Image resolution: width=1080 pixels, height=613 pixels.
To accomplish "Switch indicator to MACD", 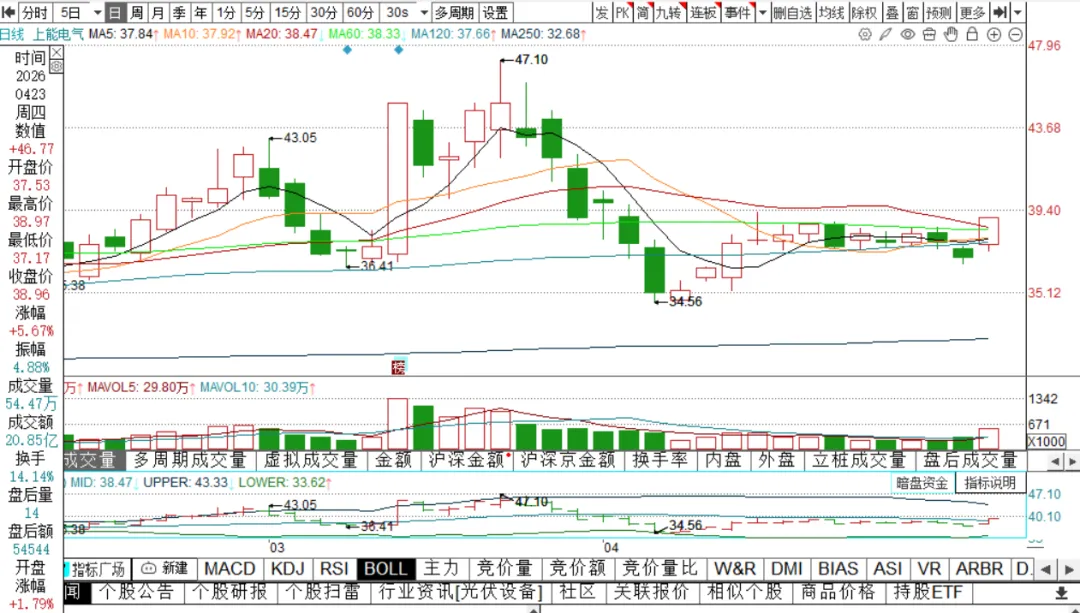I will [230, 569].
